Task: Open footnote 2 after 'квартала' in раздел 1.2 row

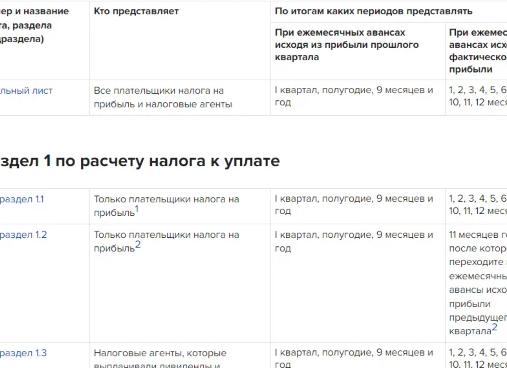Action: (x=495, y=327)
